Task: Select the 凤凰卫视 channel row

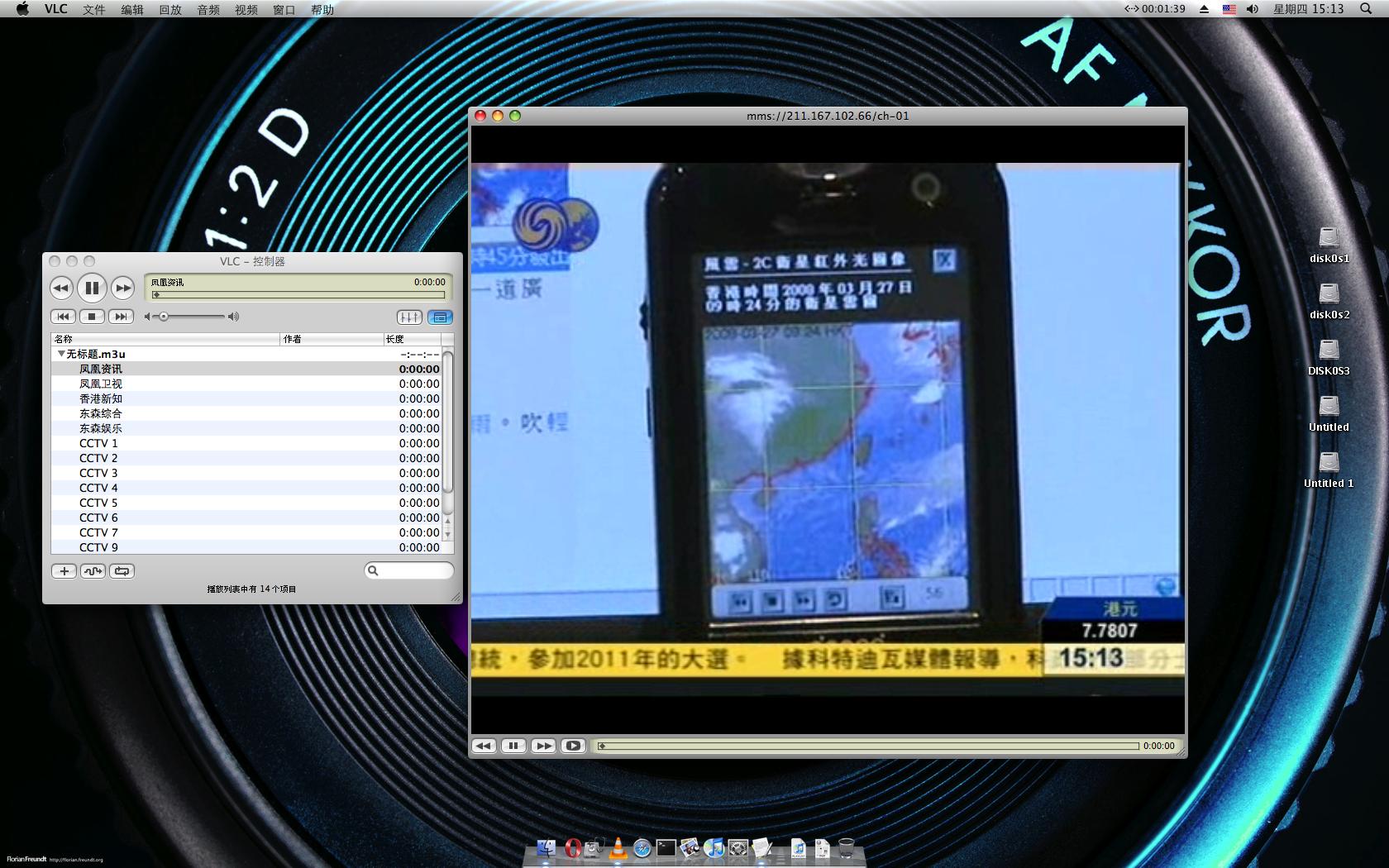Action: point(246,384)
